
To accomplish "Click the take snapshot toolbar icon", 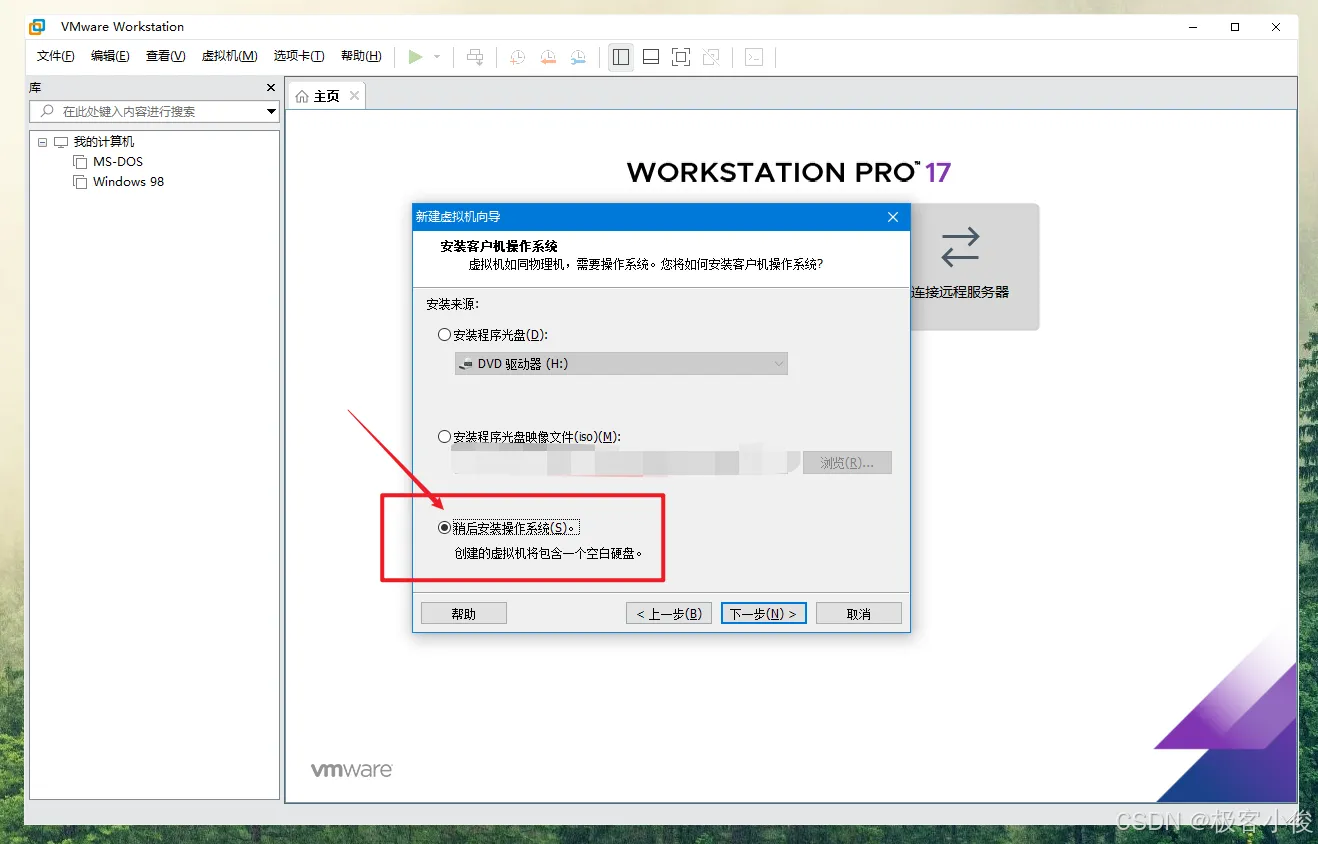I will pyautogui.click(x=517, y=57).
